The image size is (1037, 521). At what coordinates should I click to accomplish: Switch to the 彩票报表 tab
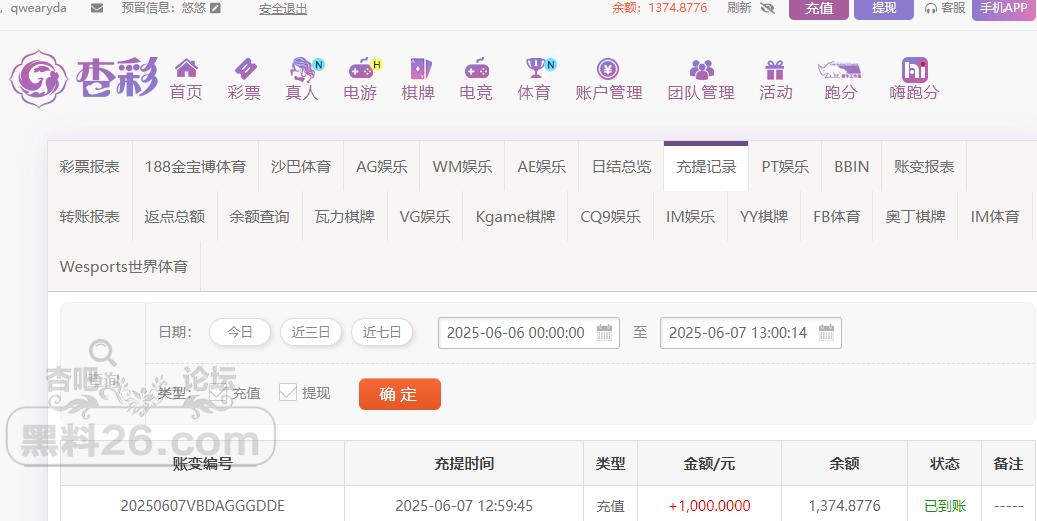click(90, 167)
